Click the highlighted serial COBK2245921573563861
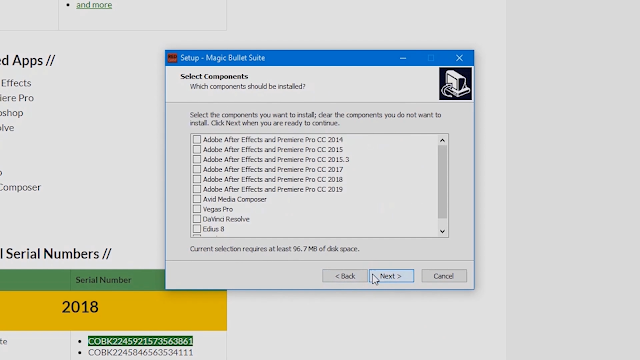640x360 pixels. (x=140, y=341)
